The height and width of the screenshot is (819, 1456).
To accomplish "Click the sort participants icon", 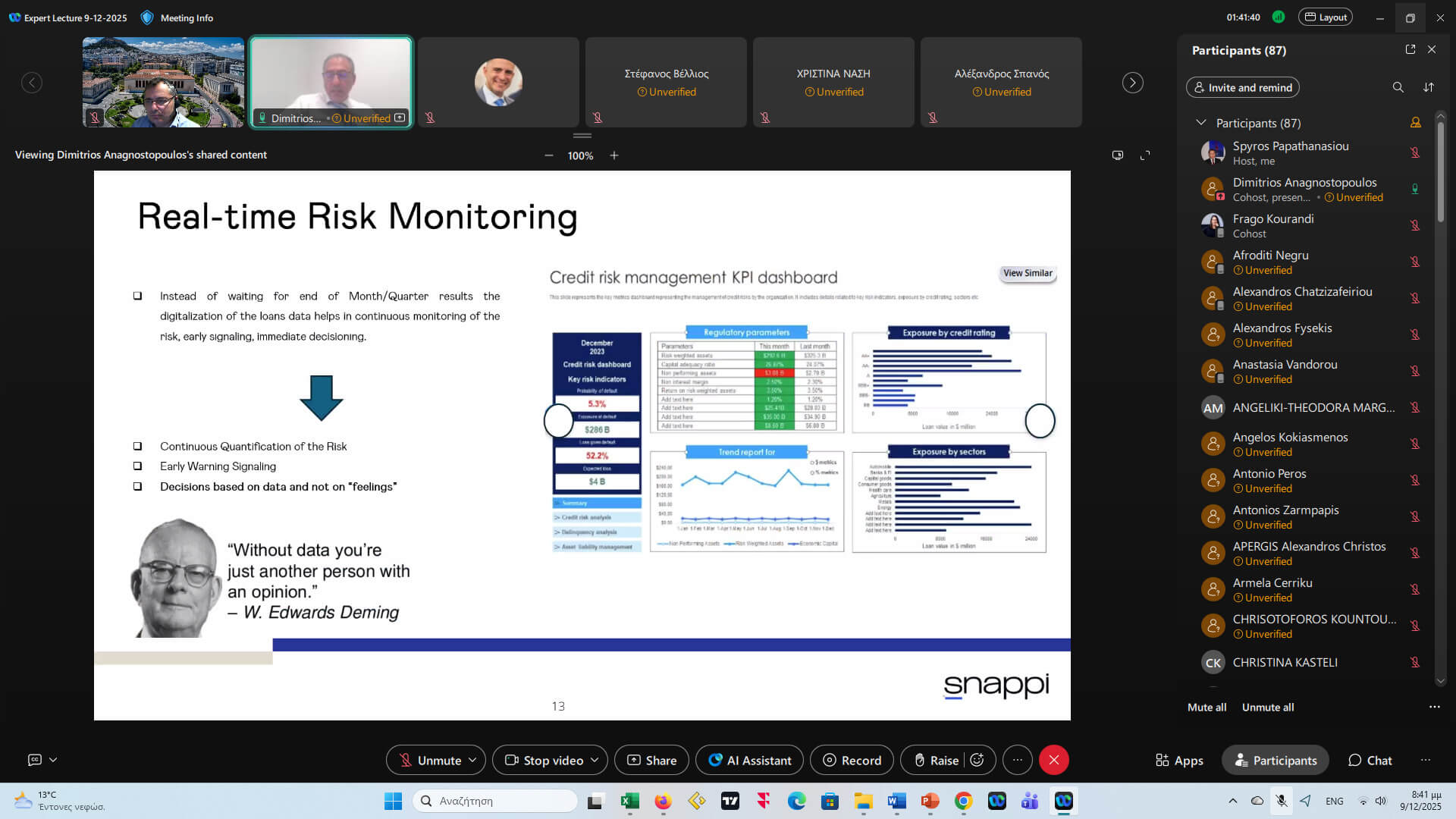I will click(x=1429, y=87).
